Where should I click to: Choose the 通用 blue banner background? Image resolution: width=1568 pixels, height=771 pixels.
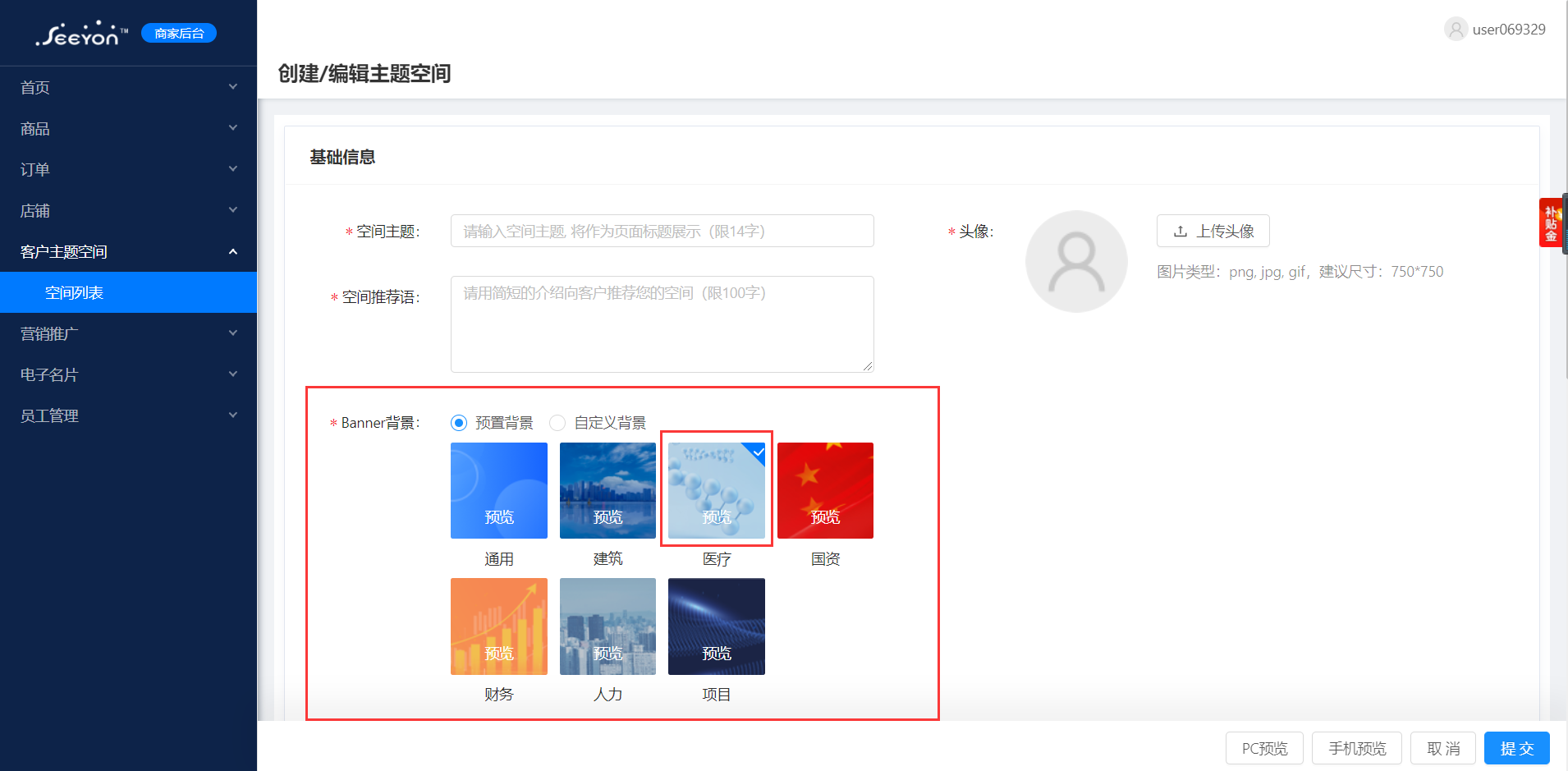coord(499,490)
